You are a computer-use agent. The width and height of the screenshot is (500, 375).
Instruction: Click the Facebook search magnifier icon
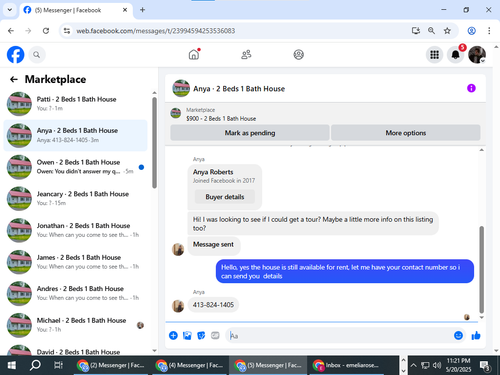pyautogui.click(x=37, y=55)
